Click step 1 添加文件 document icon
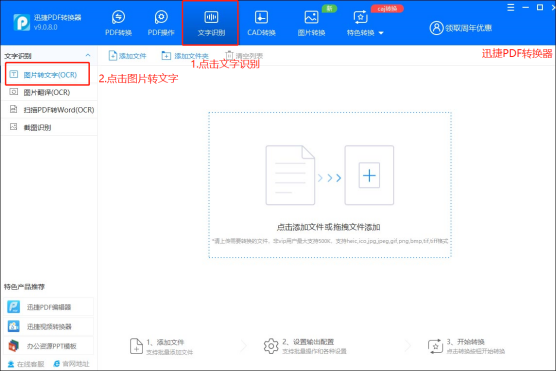This screenshot has height=371, width=557. pos(136,346)
